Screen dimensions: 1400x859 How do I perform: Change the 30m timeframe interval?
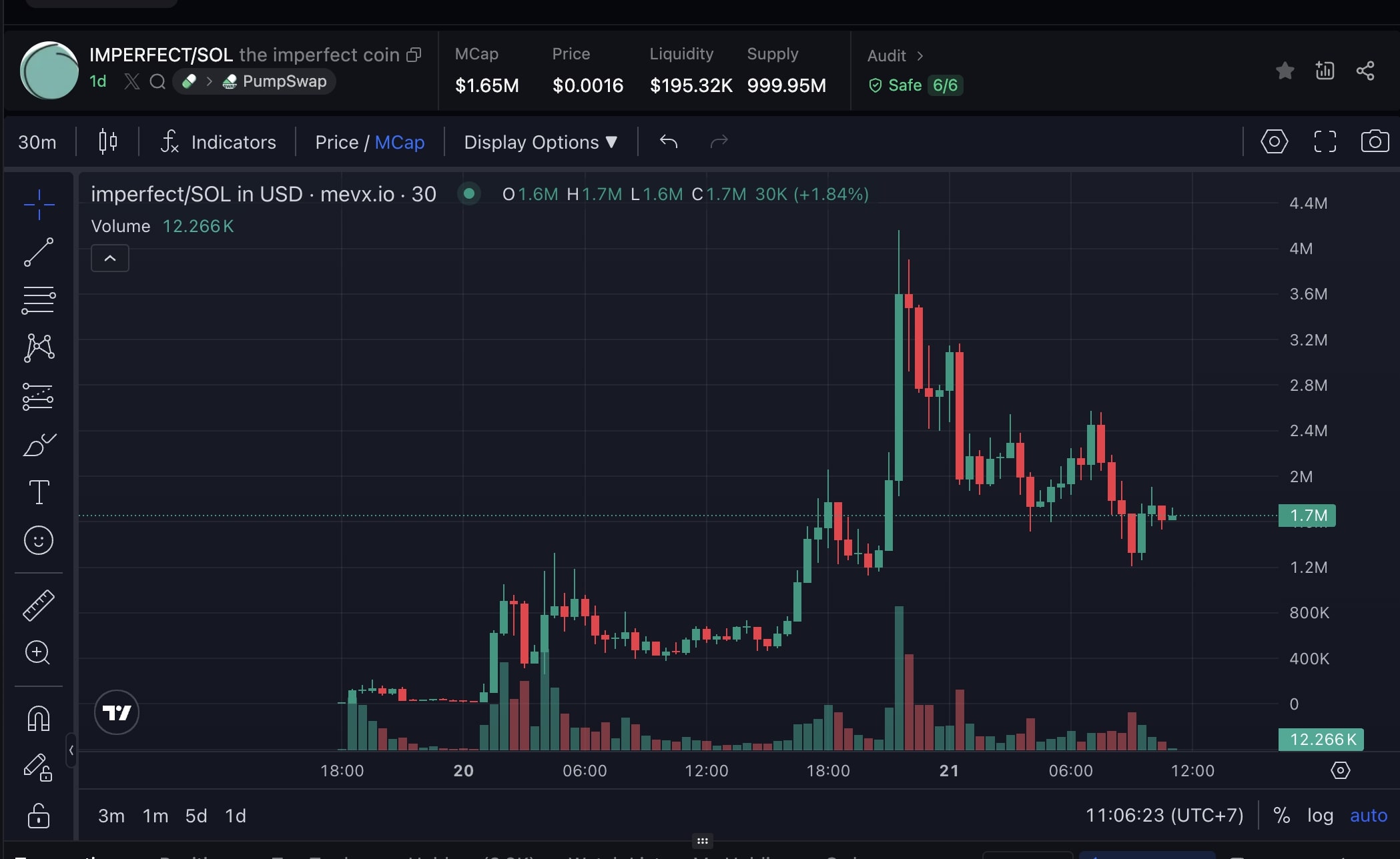click(x=37, y=142)
